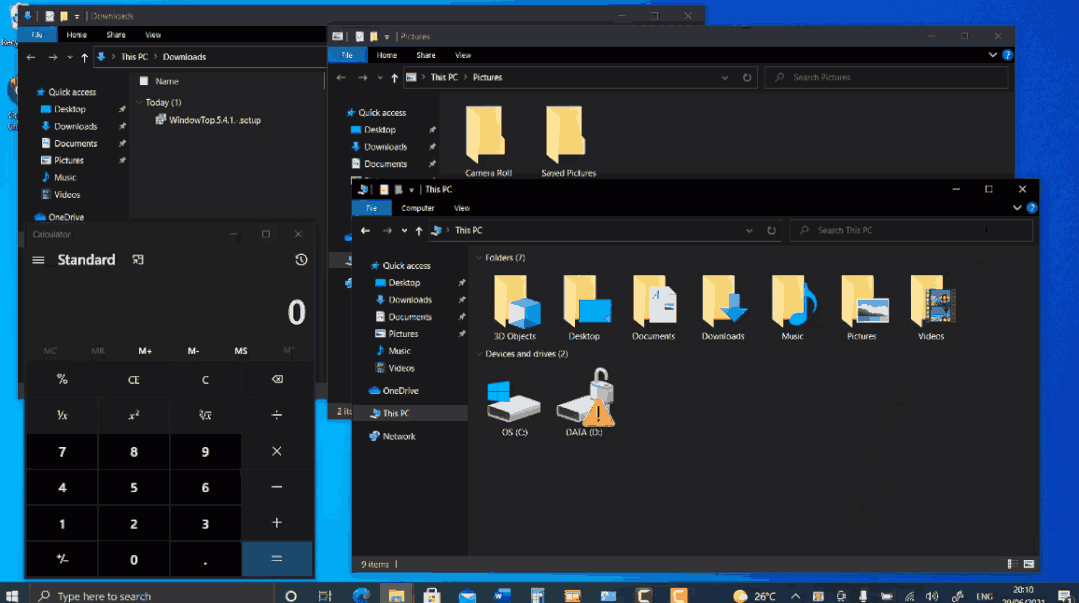Open recent locations dropdown in This PC
1079x603 pixels.
point(404,231)
